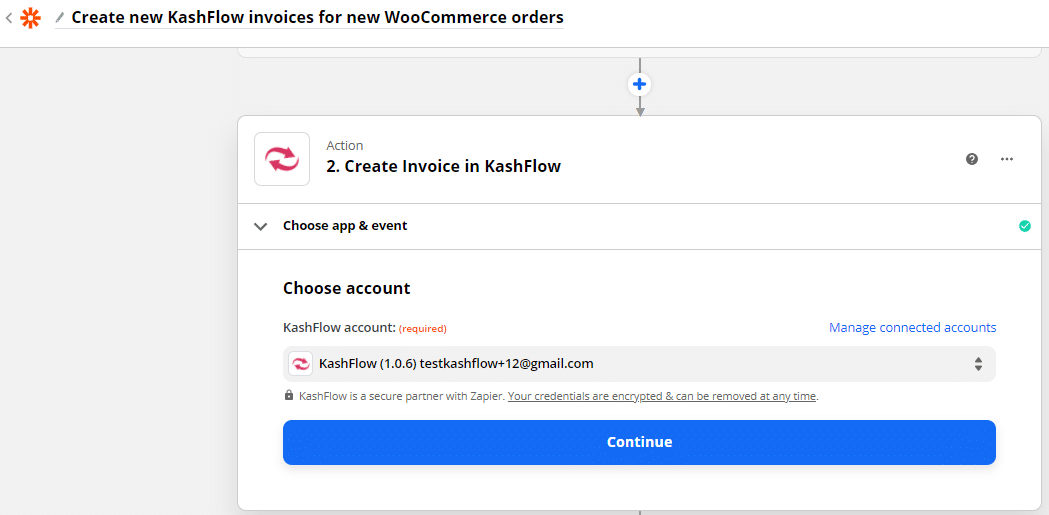Click the small KashFlow icon in account field

pos(300,364)
